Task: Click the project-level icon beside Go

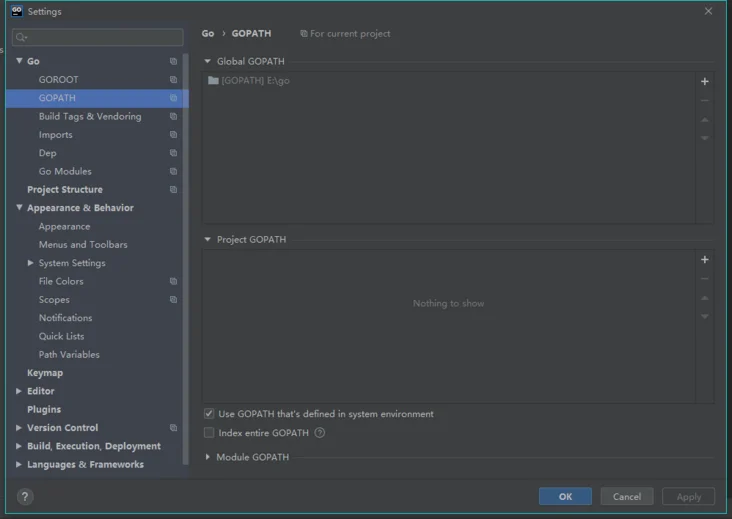Action: [173, 61]
